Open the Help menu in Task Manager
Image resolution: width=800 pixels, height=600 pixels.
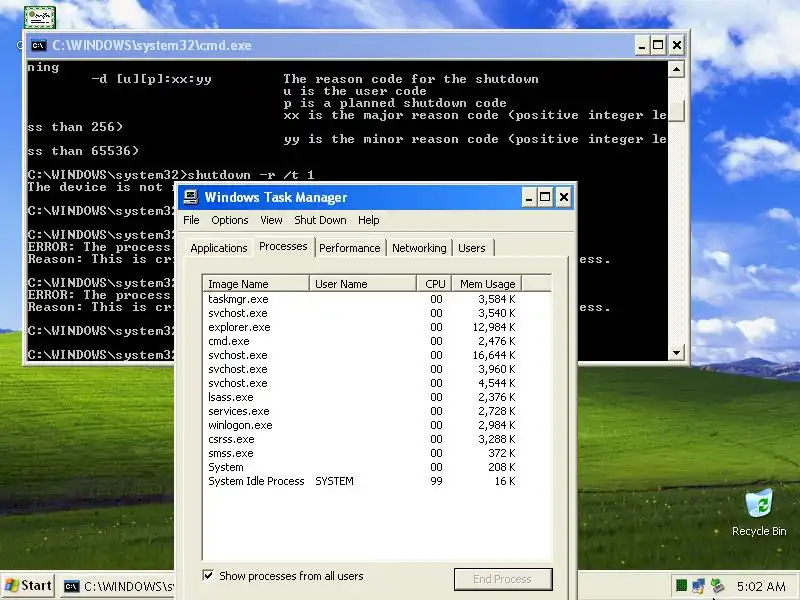368,220
